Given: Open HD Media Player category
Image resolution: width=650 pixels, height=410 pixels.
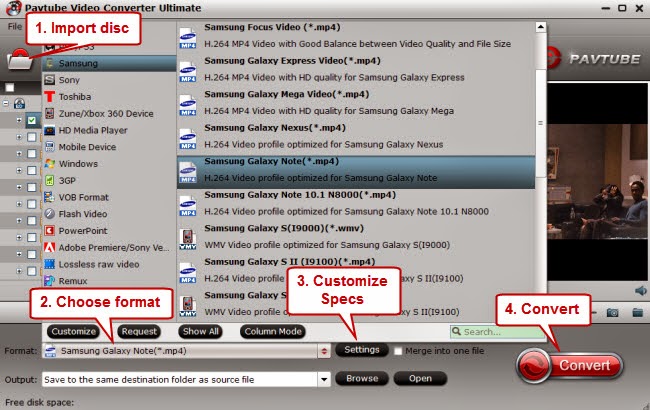Looking at the screenshot, I should [x=109, y=130].
